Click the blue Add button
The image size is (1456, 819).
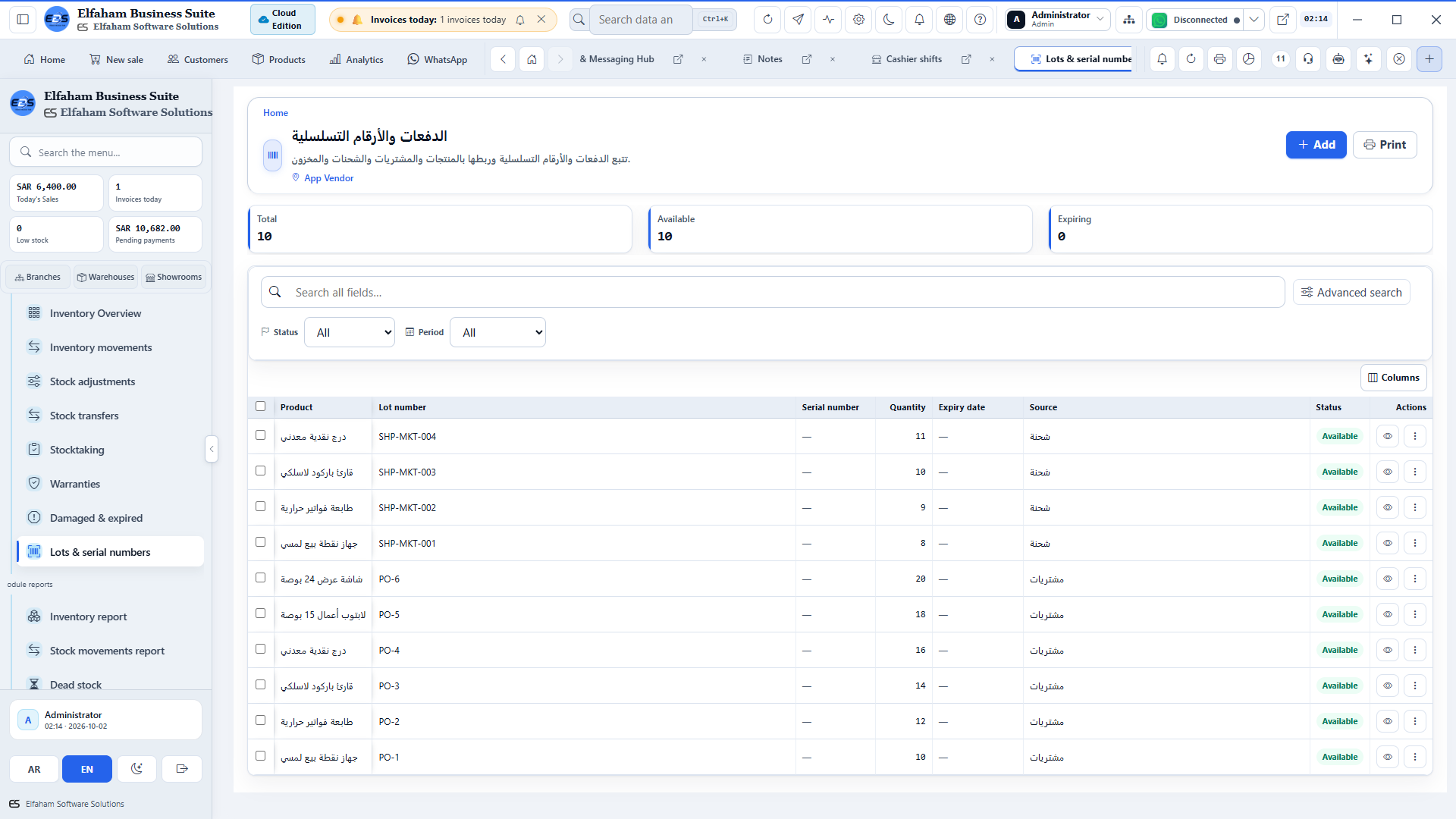click(1316, 145)
